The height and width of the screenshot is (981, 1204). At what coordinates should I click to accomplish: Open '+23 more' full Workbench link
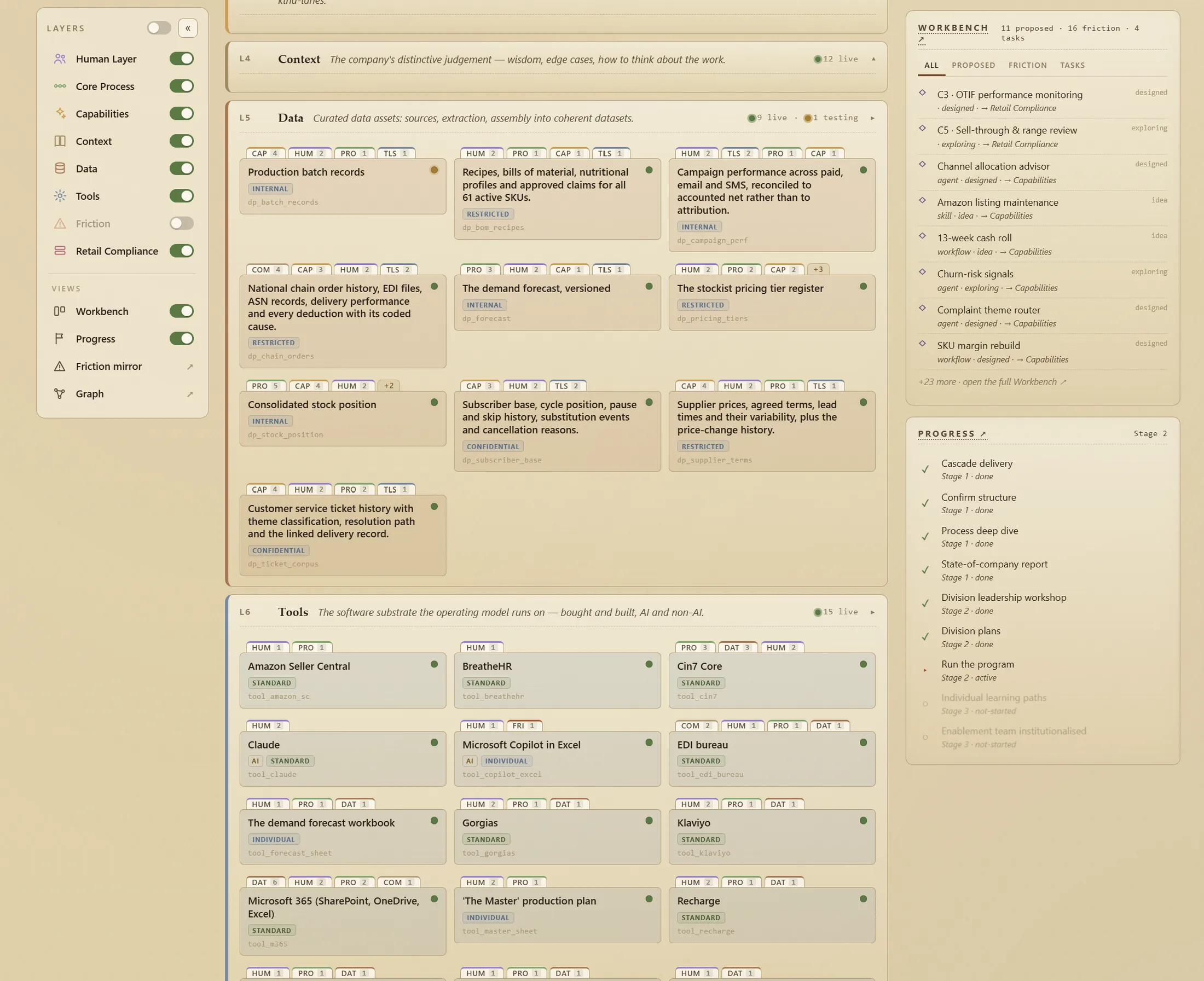(x=992, y=382)
